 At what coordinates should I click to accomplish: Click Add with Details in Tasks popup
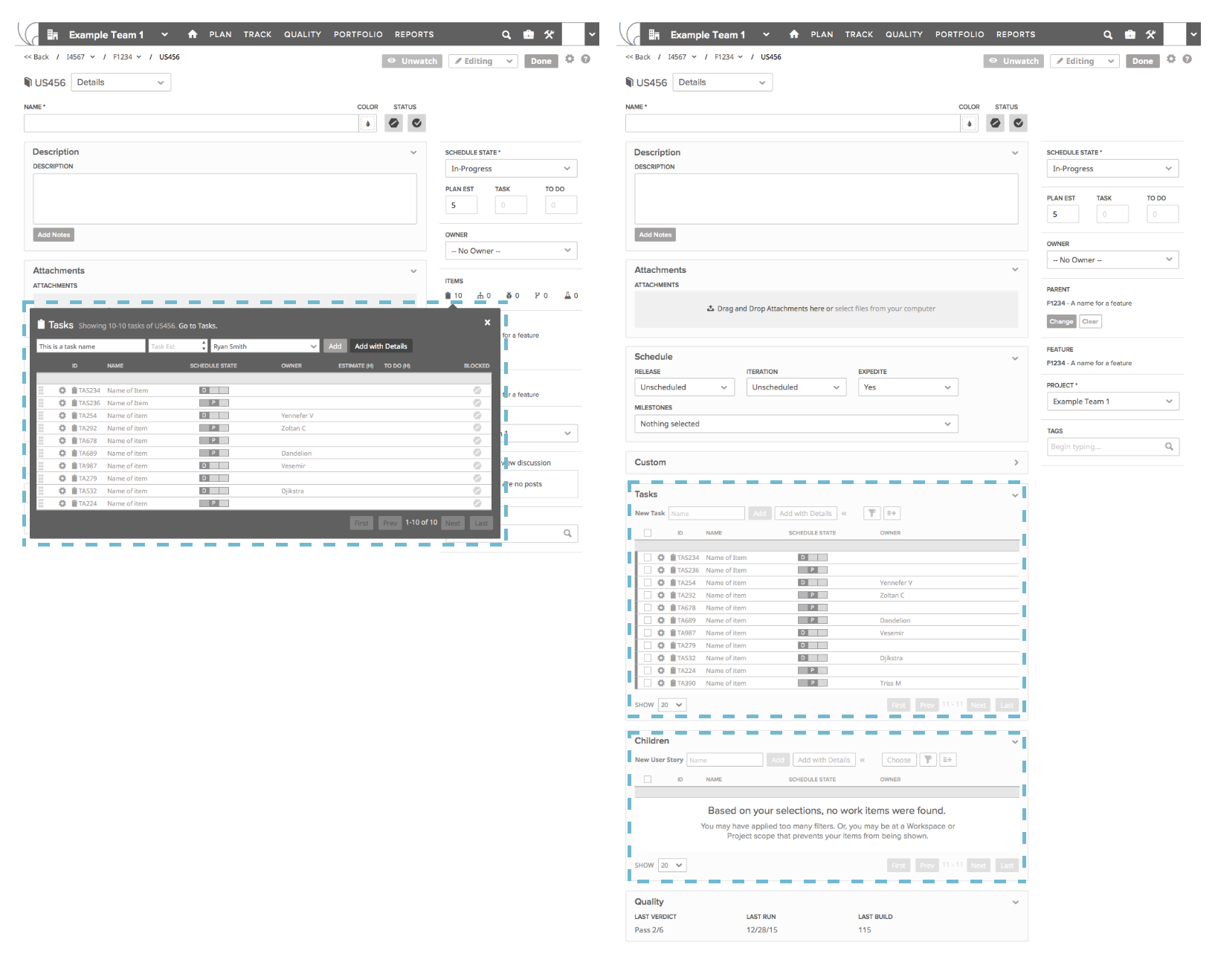point(381,346)
